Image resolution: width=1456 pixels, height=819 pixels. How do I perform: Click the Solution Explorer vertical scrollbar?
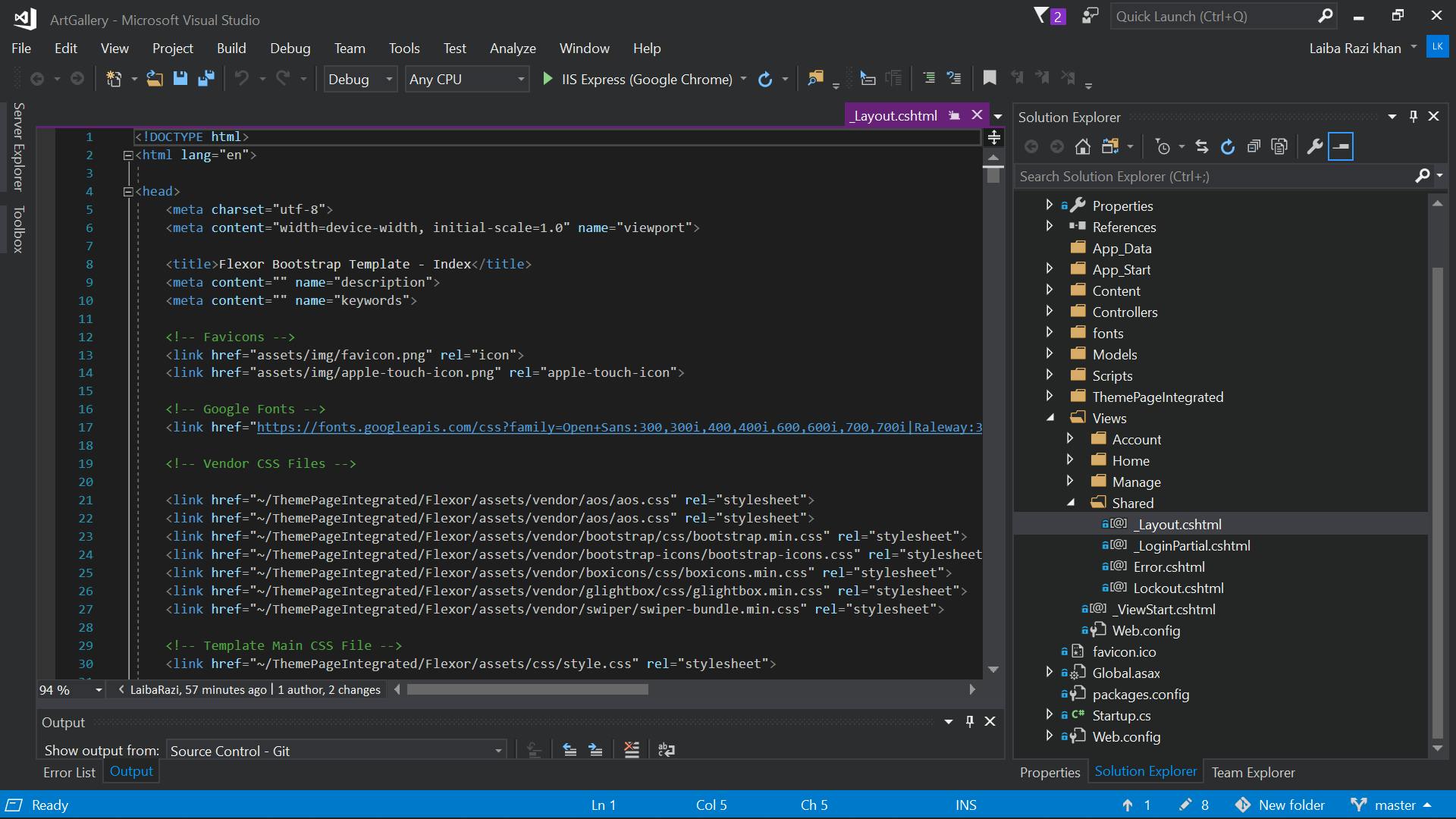tap(1437, 503)
